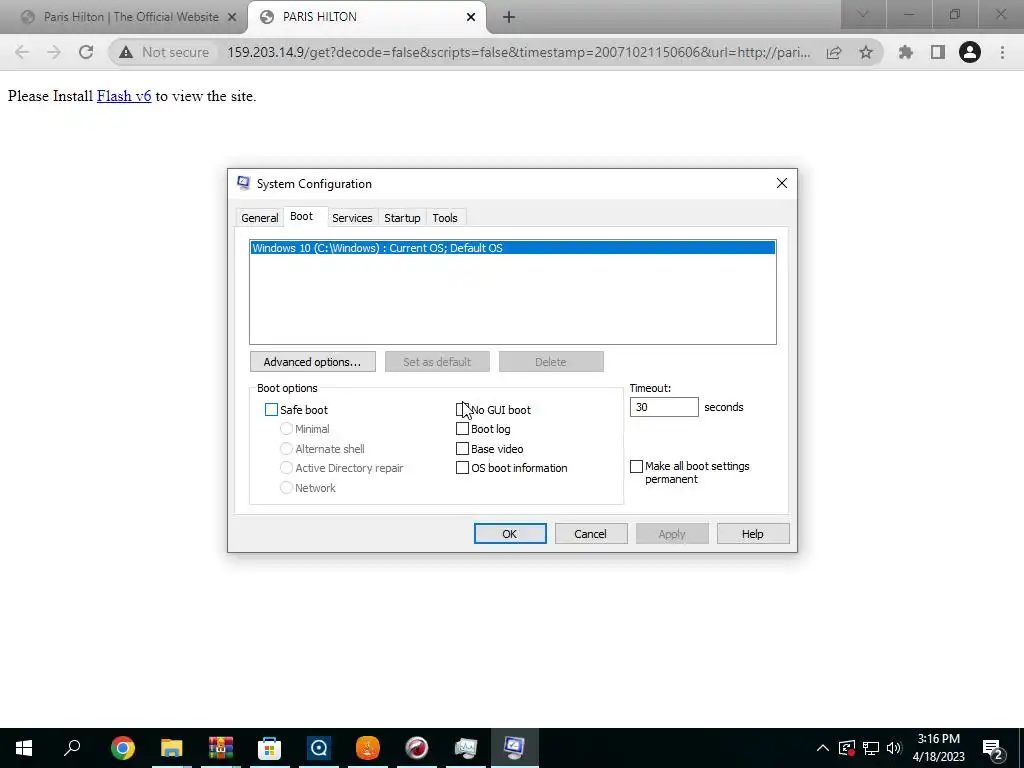The width and height of the screenshot is (1024, 768).
Task: Go back in Chrome
Action: pyautogui.click(x=22, y=52)
